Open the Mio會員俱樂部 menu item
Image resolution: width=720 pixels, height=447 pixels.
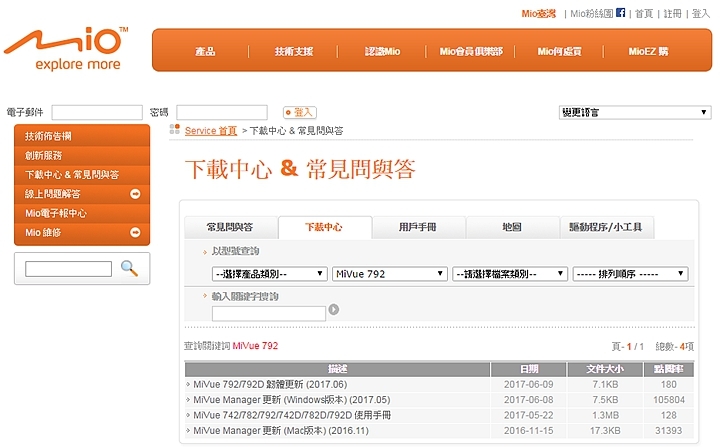[471, 51]
